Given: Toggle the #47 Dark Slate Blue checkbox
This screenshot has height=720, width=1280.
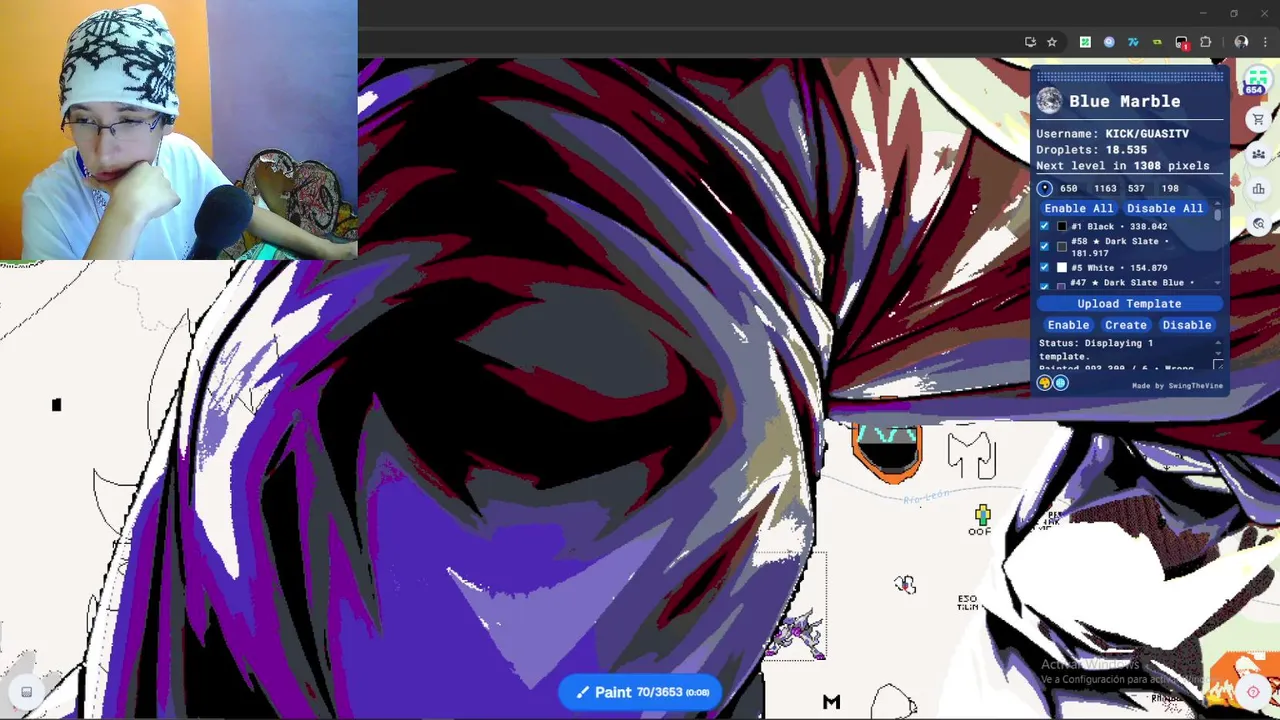Looking at the screenshot, I should (1045, 286).
